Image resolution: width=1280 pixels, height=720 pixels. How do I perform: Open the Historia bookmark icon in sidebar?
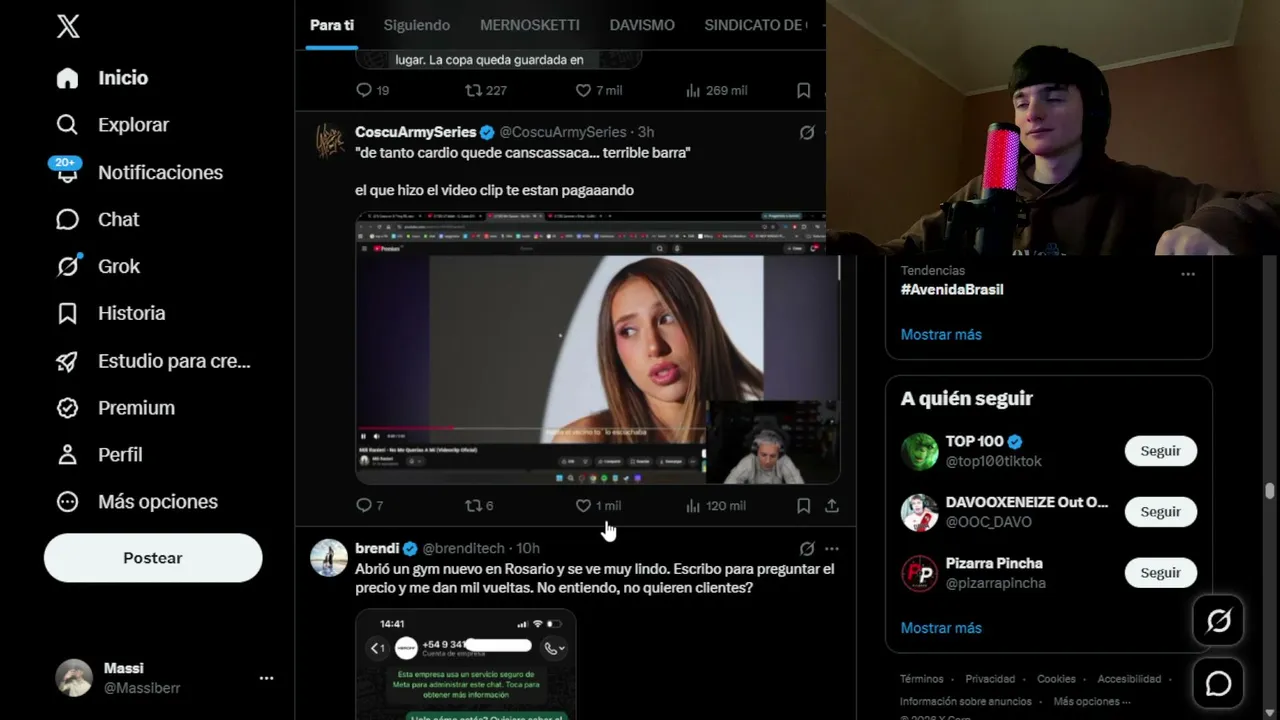click(67, 313)
